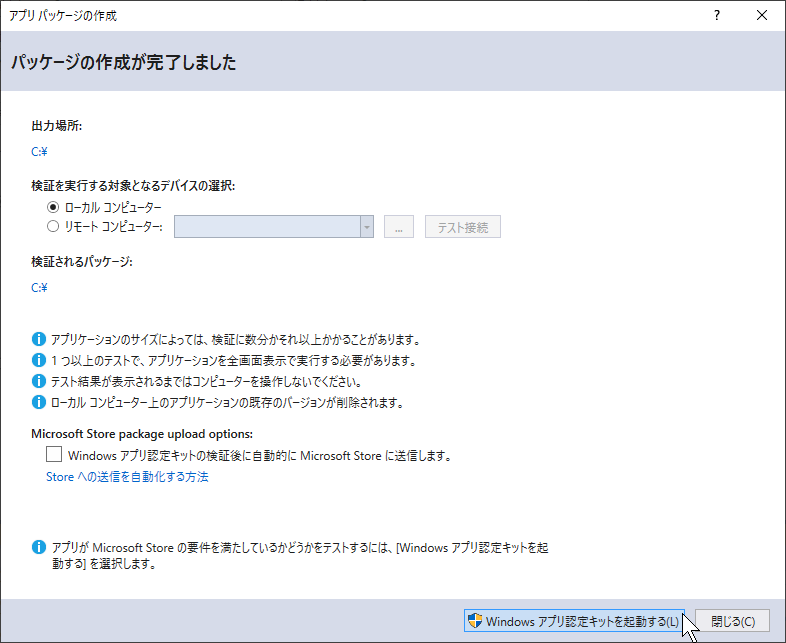This screenshot has width=786, height=643.
Task: Click info icon beside Microsoft Store の要件 message
Action: pos(39,547)
